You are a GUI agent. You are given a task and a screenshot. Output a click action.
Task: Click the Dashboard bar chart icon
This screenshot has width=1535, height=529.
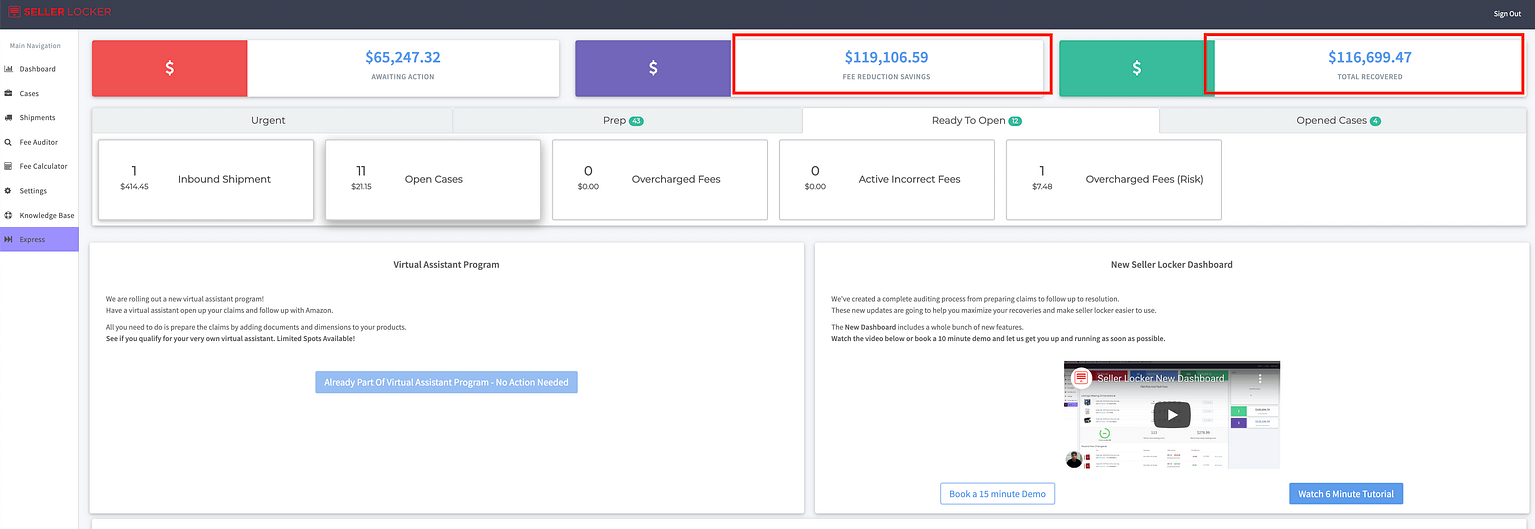coord(9,69)
